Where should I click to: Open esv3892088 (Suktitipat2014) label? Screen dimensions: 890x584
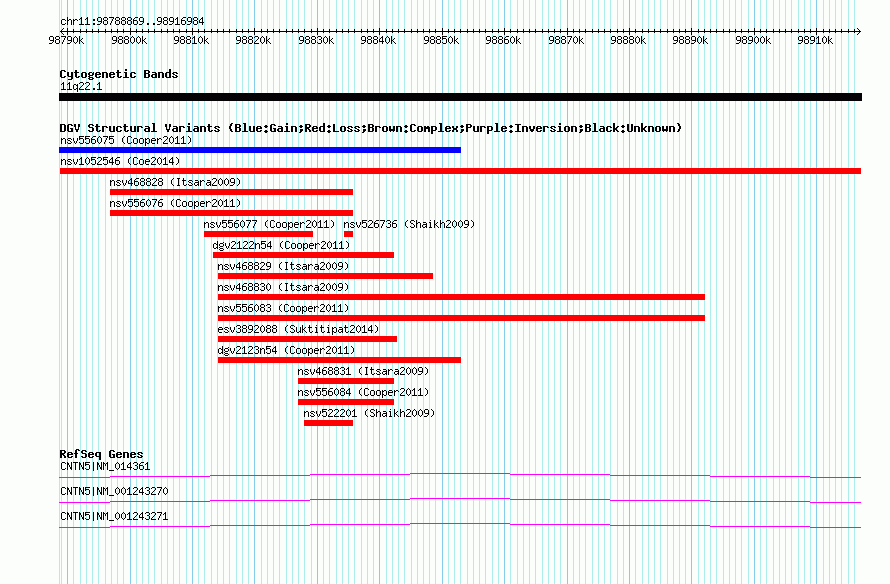point(298,329)
